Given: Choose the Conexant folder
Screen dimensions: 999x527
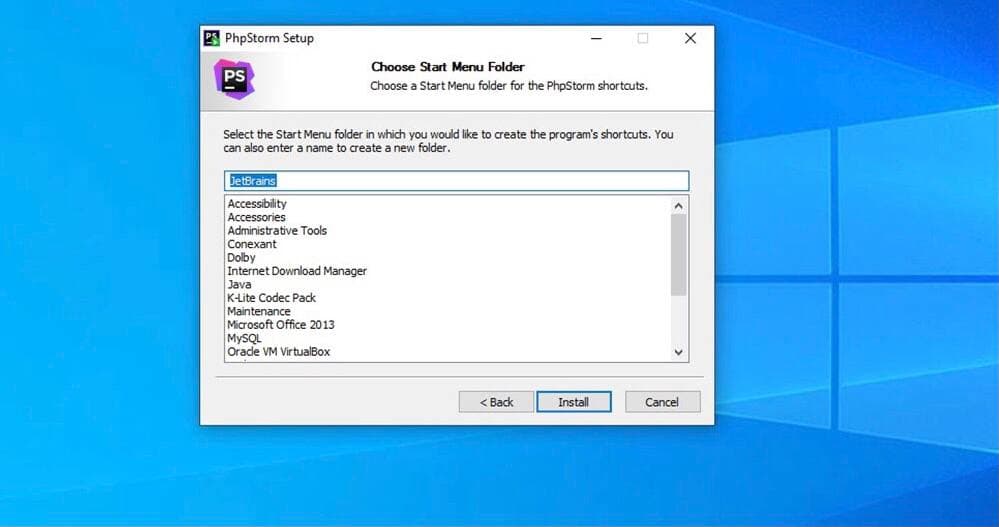Looking at the screenshot, I should point(252,244).
